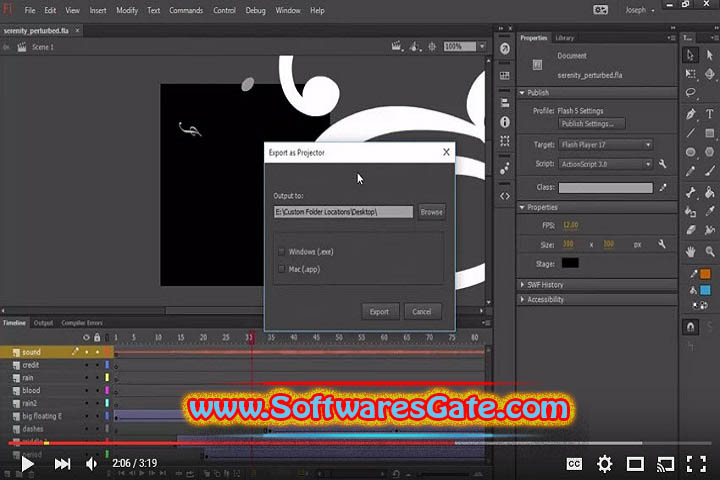Click the YouTube settings gear icon

(604, 464)
